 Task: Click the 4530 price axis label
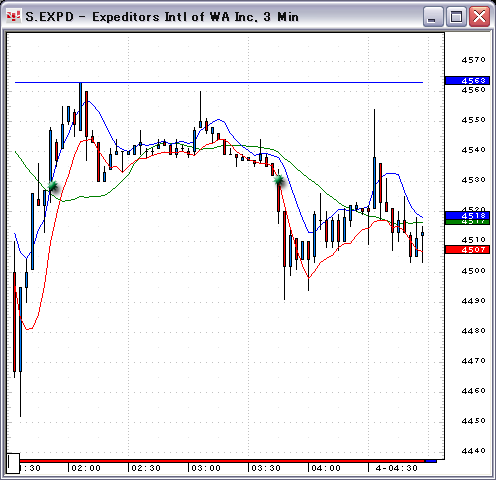(474, 180)
